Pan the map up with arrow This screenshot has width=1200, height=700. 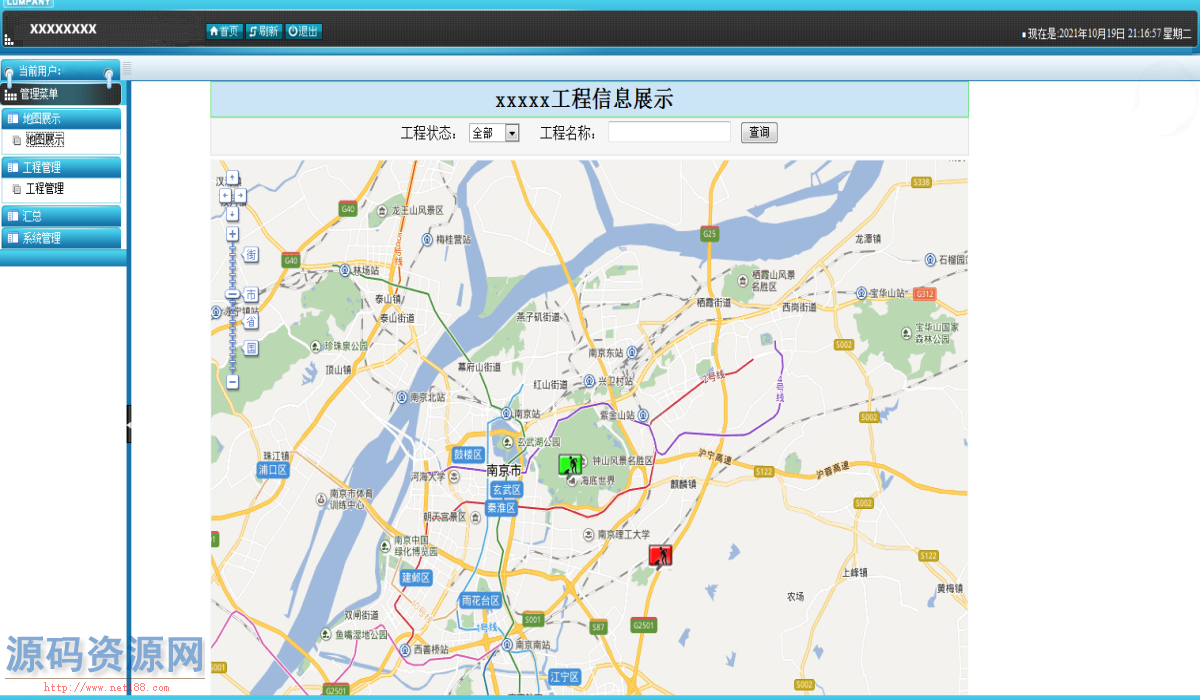click(232, 177)
